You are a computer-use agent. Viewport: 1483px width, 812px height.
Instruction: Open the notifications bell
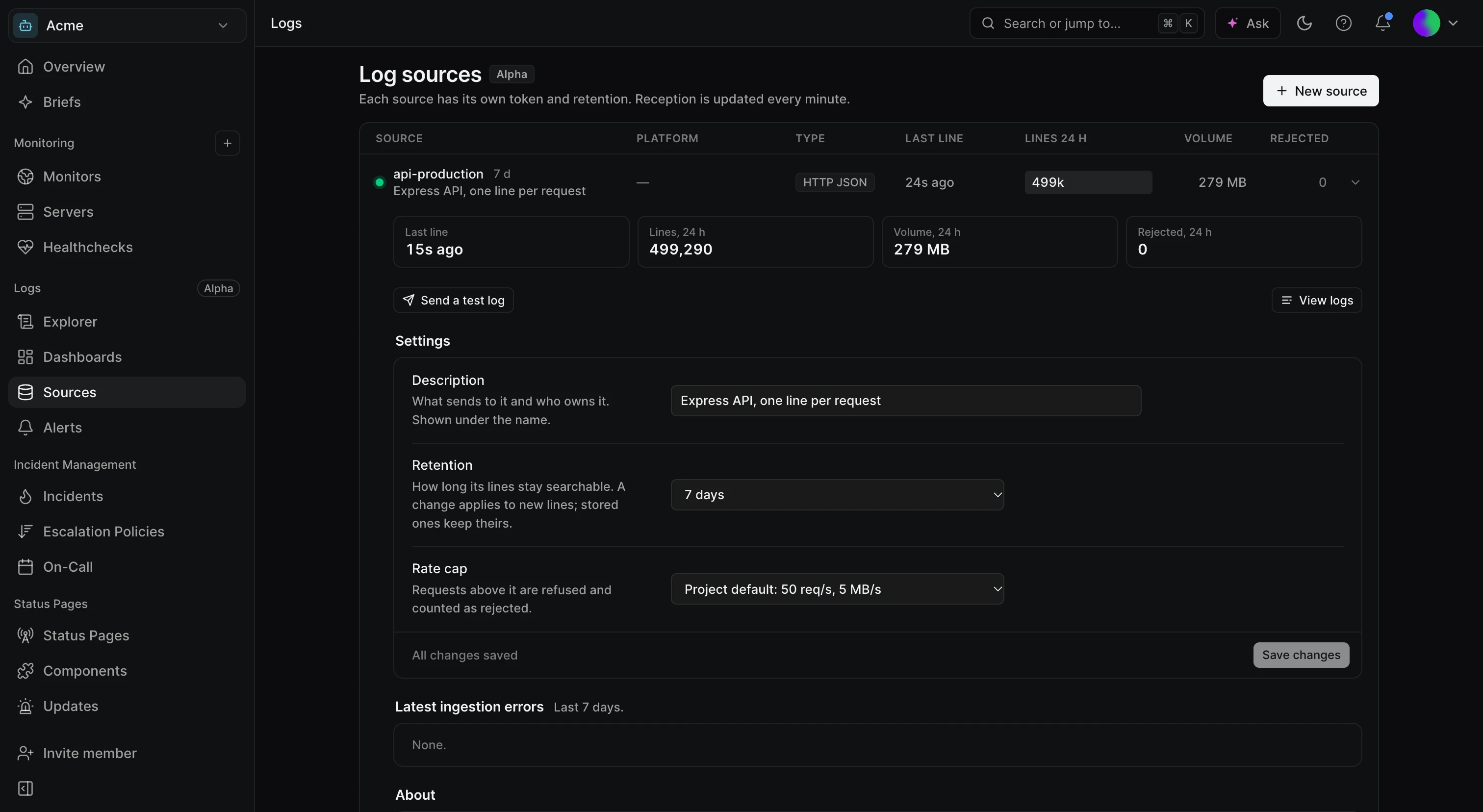[x=1383, y=23]
